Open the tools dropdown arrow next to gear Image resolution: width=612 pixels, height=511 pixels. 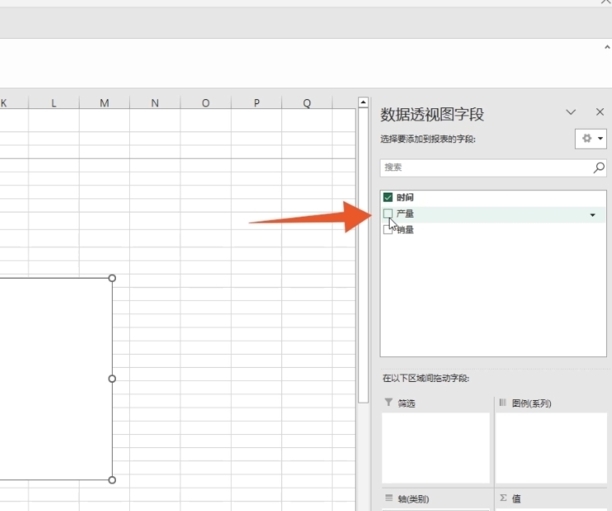(599, 139)
